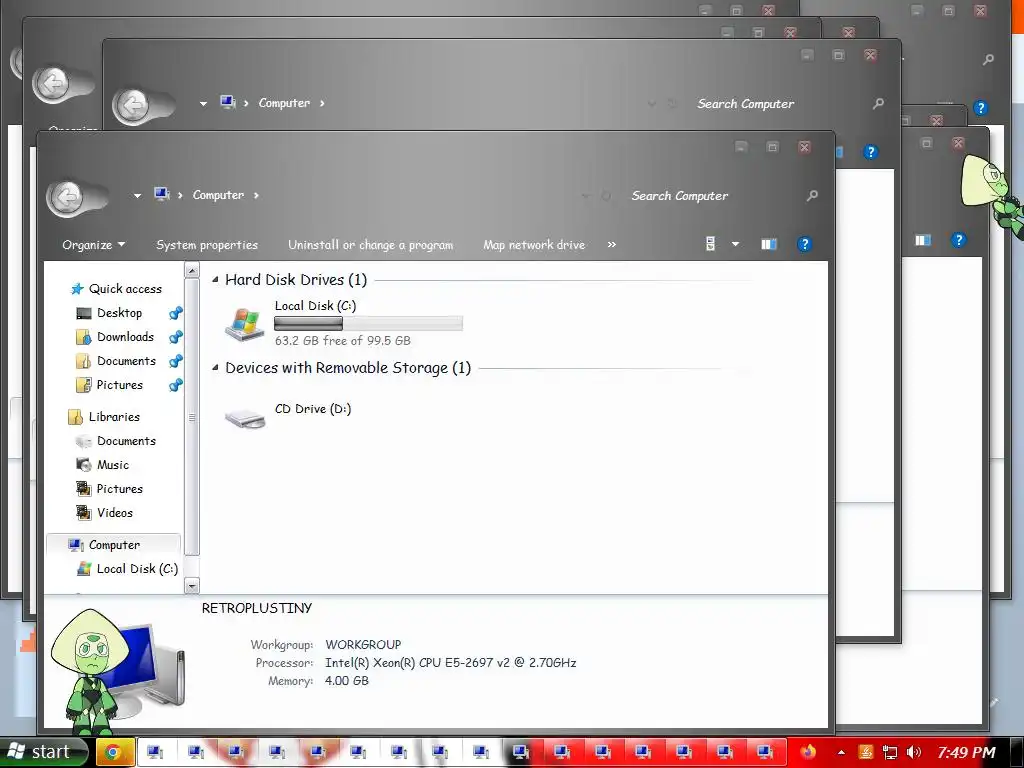Viewport: 1024px width, 768px height.
Task: Select Local Disk (C:) in the navigation pane
Action: [137, 569]
